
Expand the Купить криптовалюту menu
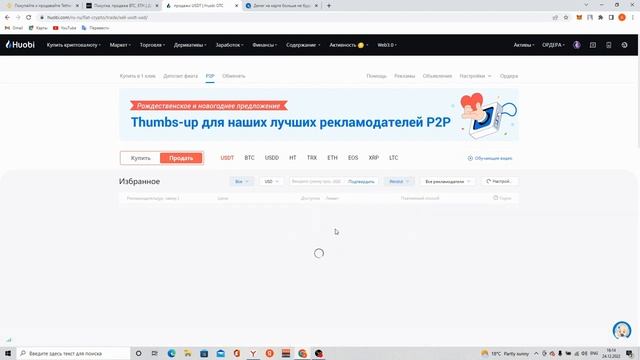73,45
